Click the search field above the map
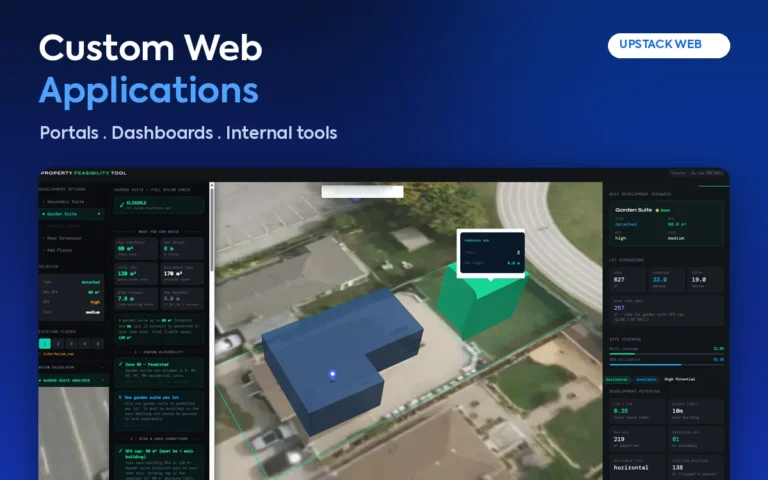The image size is (768, 480). [362, 192]
